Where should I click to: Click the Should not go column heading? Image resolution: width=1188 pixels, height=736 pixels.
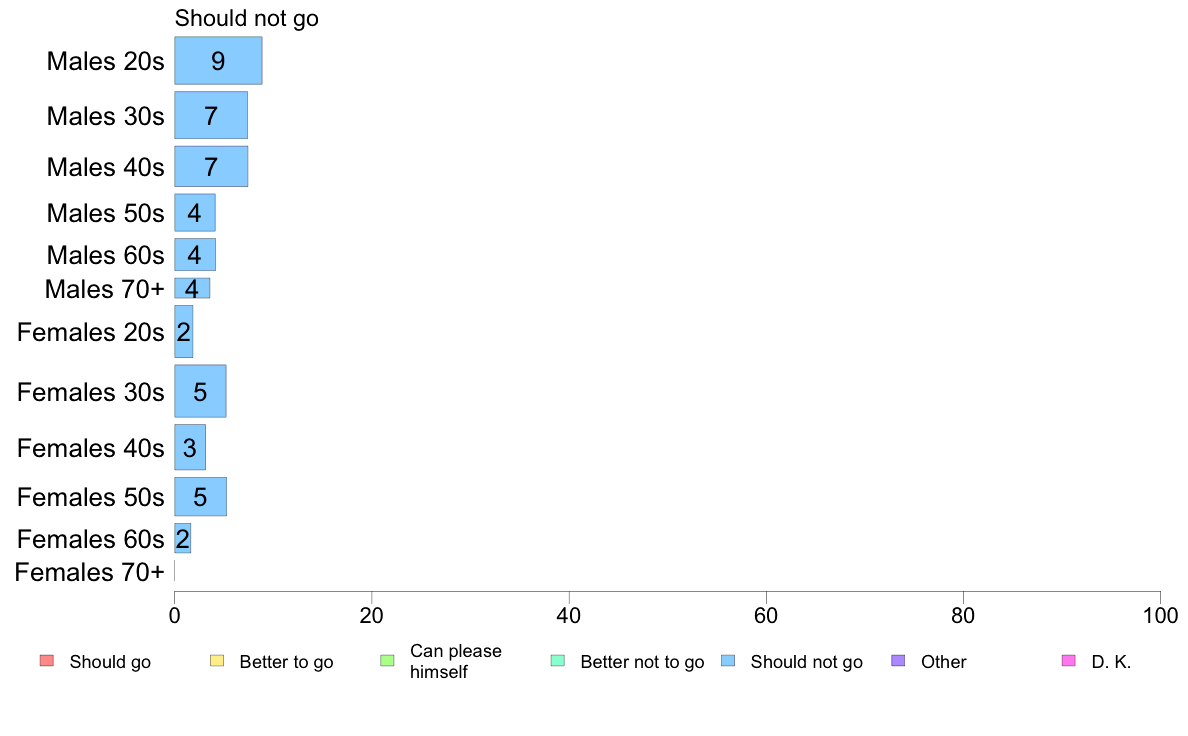246,18
